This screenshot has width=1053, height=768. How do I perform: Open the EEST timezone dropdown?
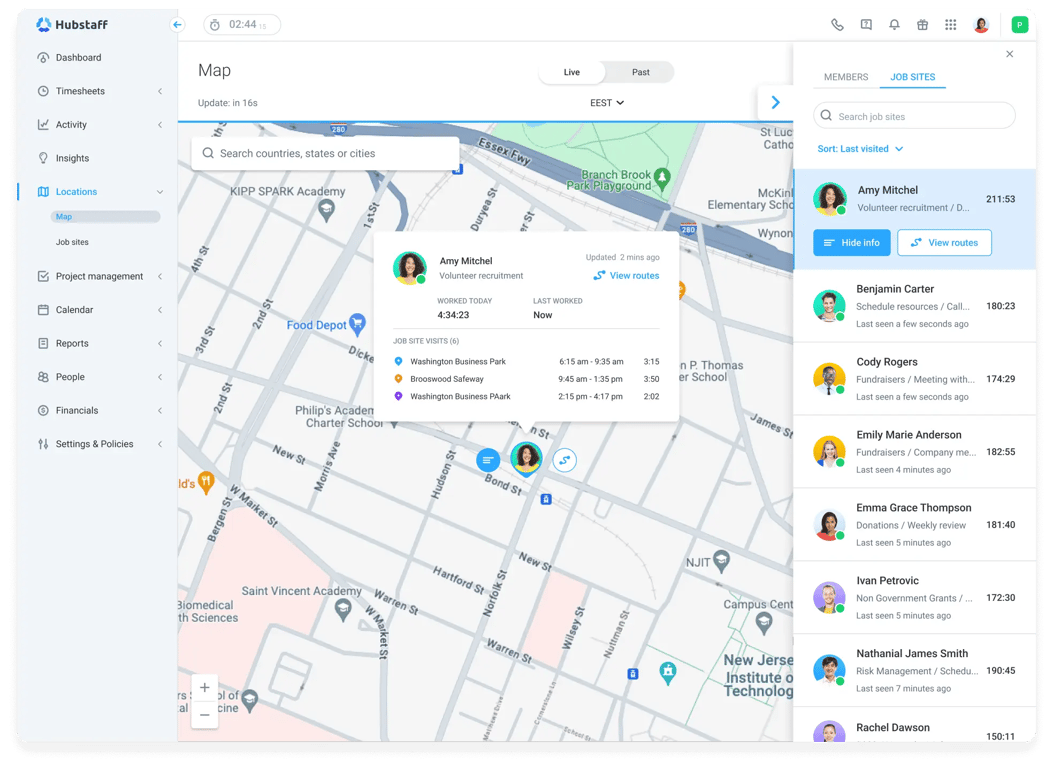[x=609, y=102]
